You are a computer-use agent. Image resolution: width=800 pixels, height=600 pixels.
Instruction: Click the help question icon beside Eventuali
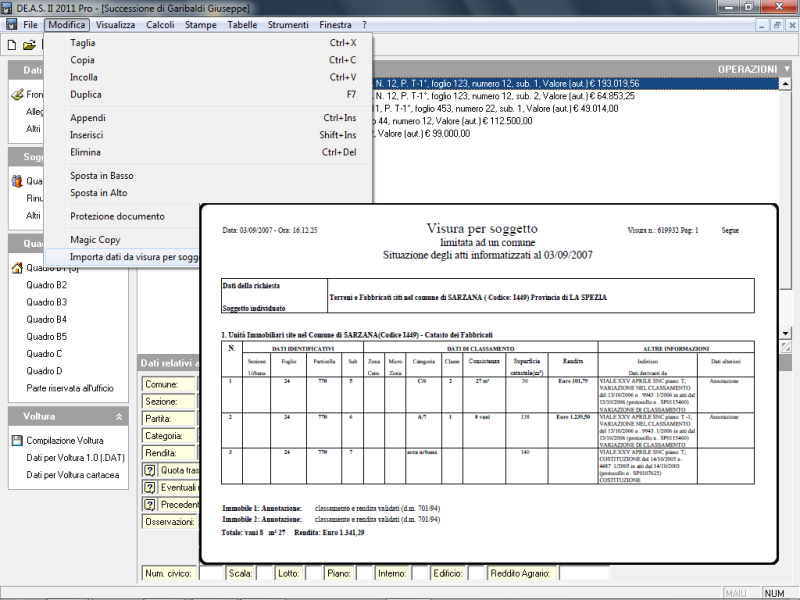click(x=149, y=488)
